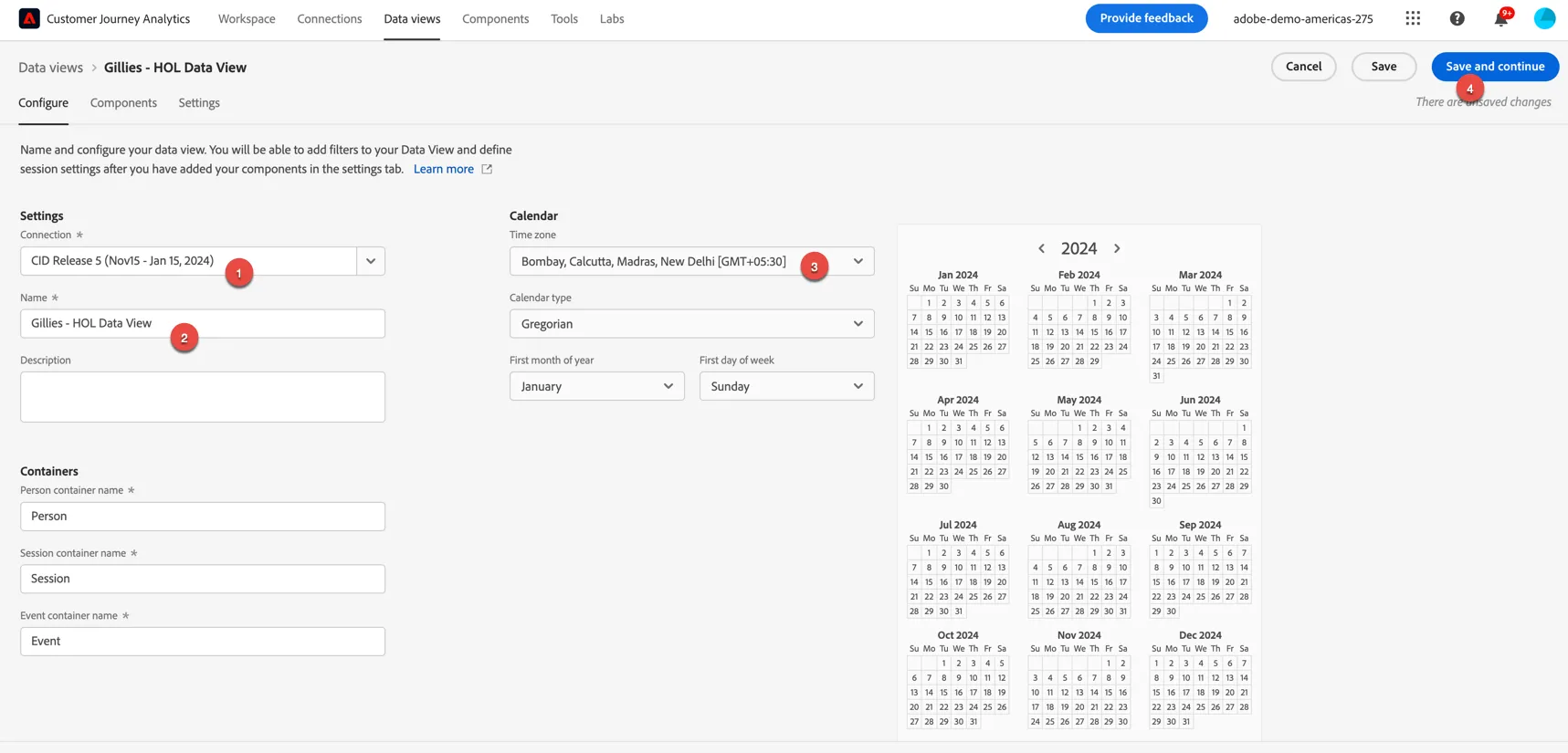This screenshot has height=753, width=1568.
Task: Go to next calendar year
Action: (1117, 248)
